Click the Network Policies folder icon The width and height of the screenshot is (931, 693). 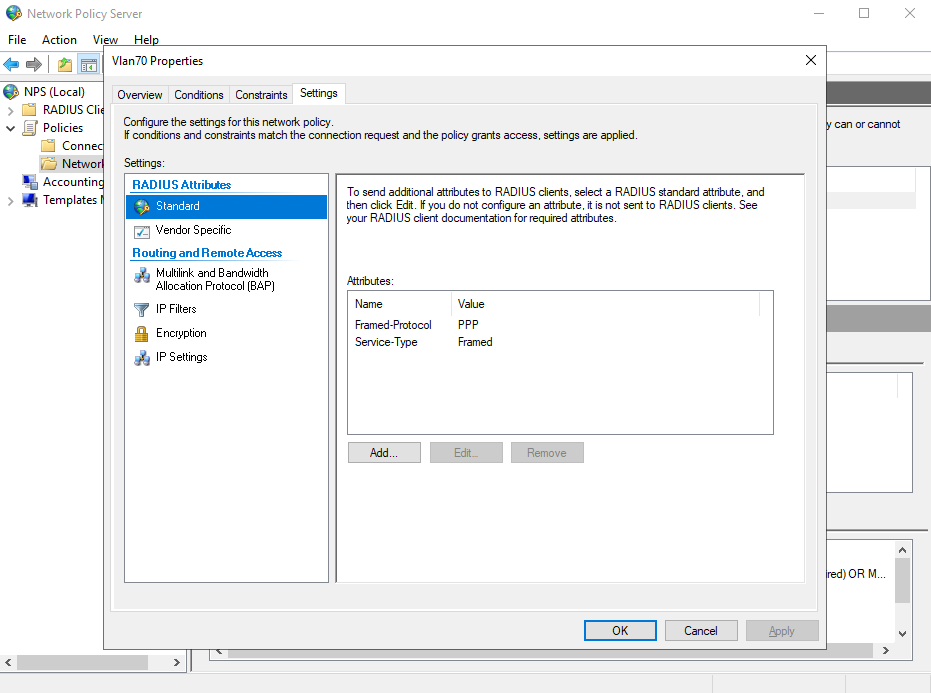tap(49, 164)
